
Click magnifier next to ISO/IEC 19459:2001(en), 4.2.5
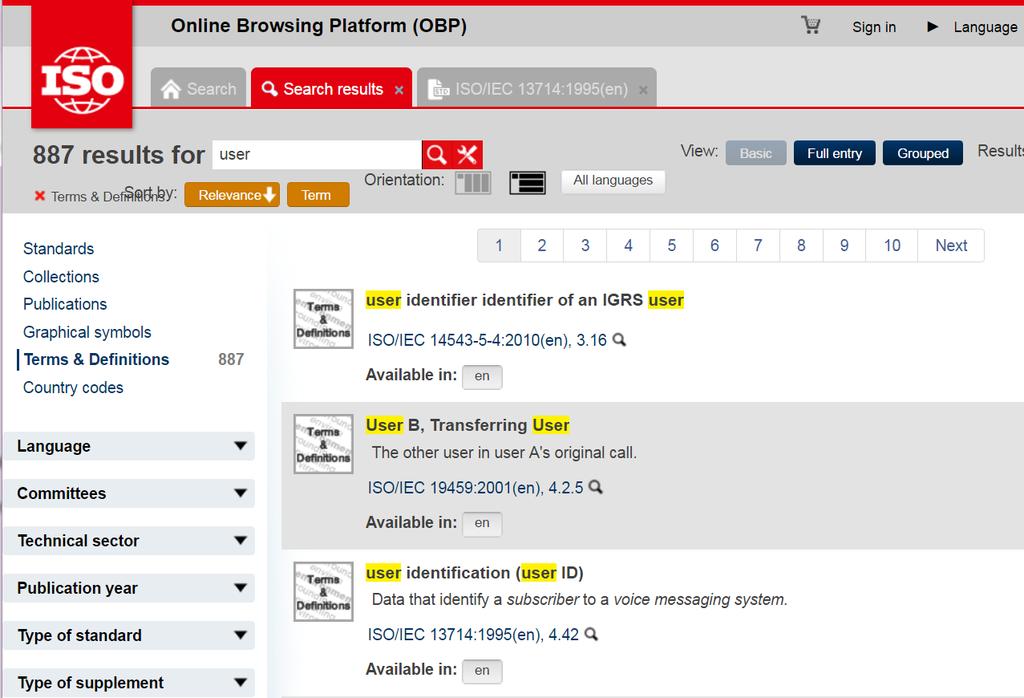(596, 487)
